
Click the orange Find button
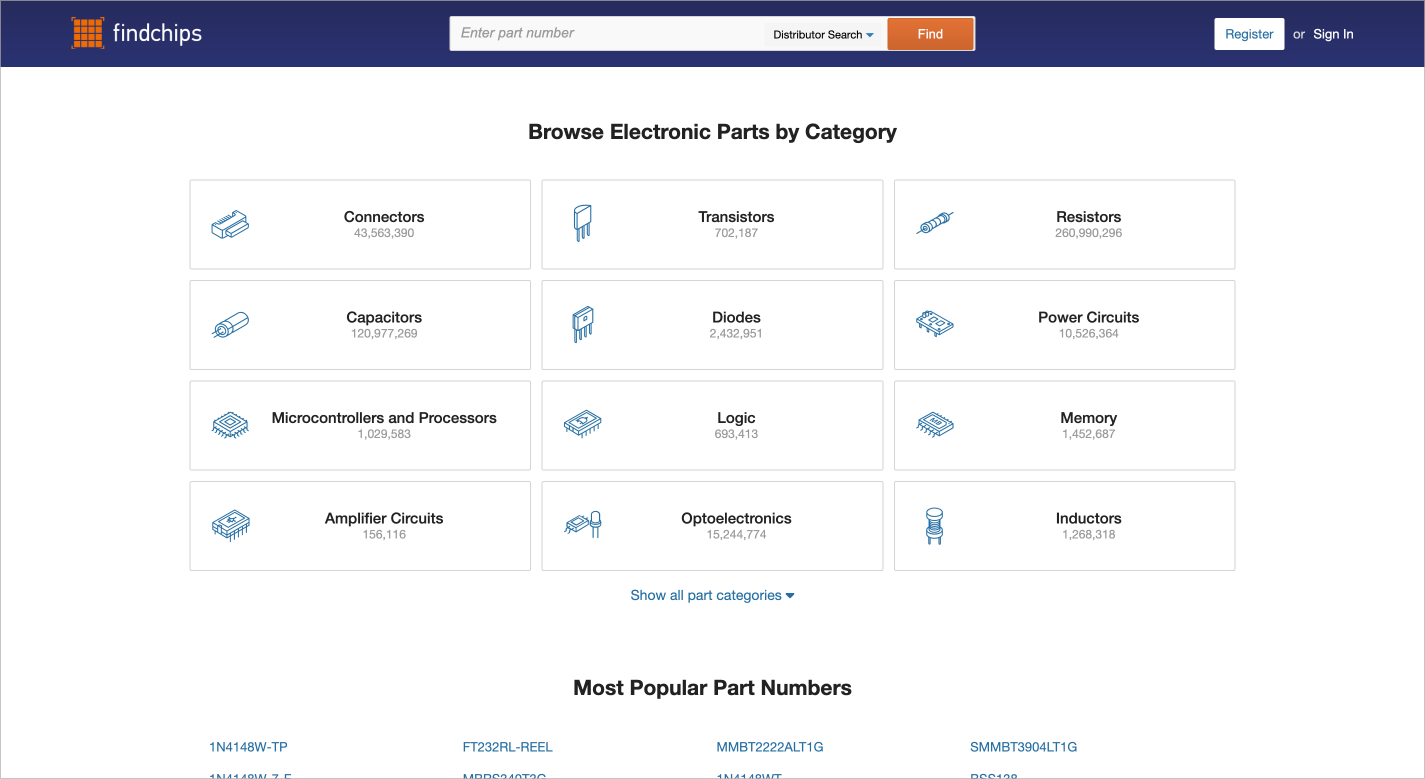(x=930, y=34)
